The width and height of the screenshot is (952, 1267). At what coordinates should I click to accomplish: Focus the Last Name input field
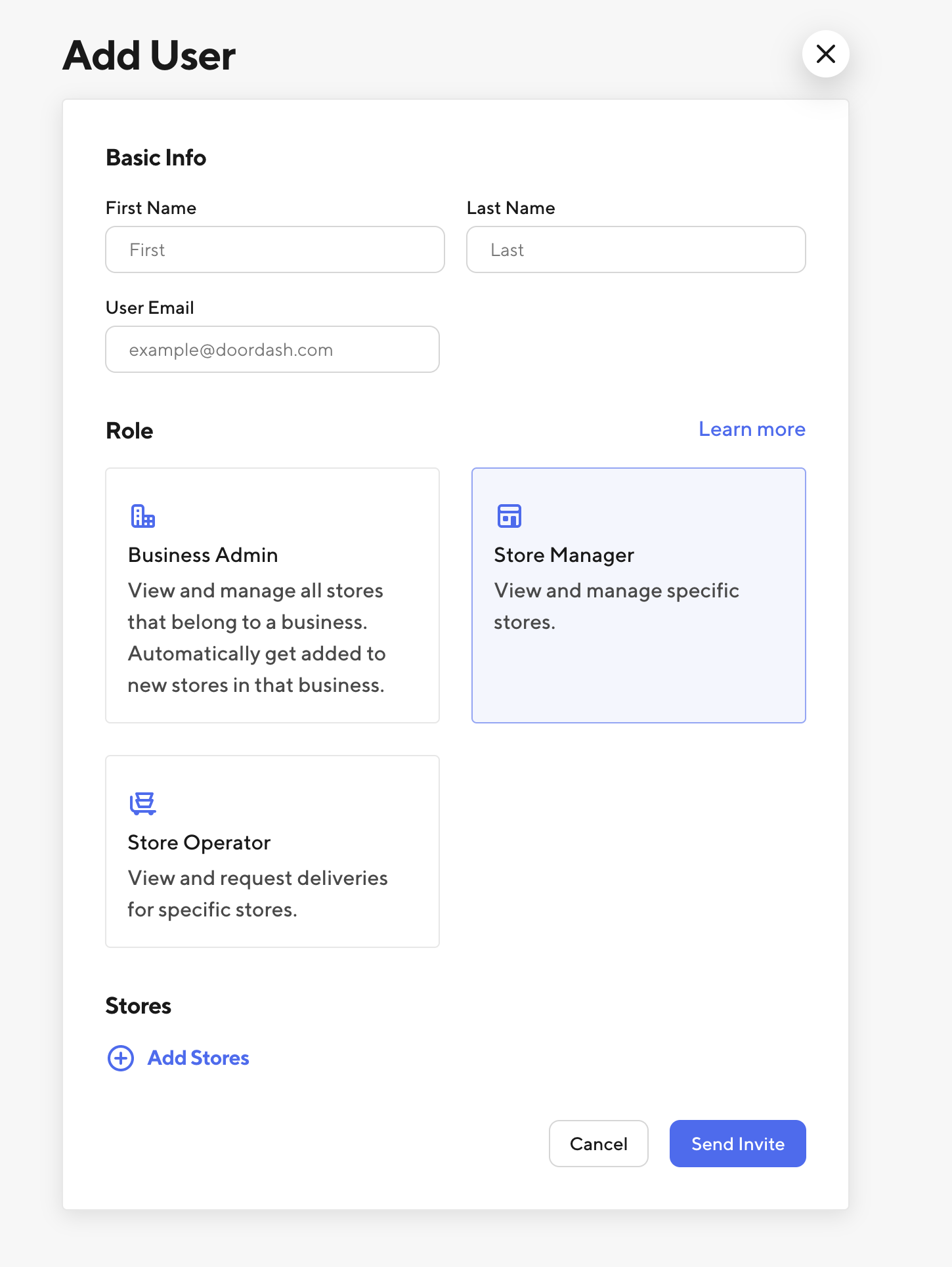point(636,250)
